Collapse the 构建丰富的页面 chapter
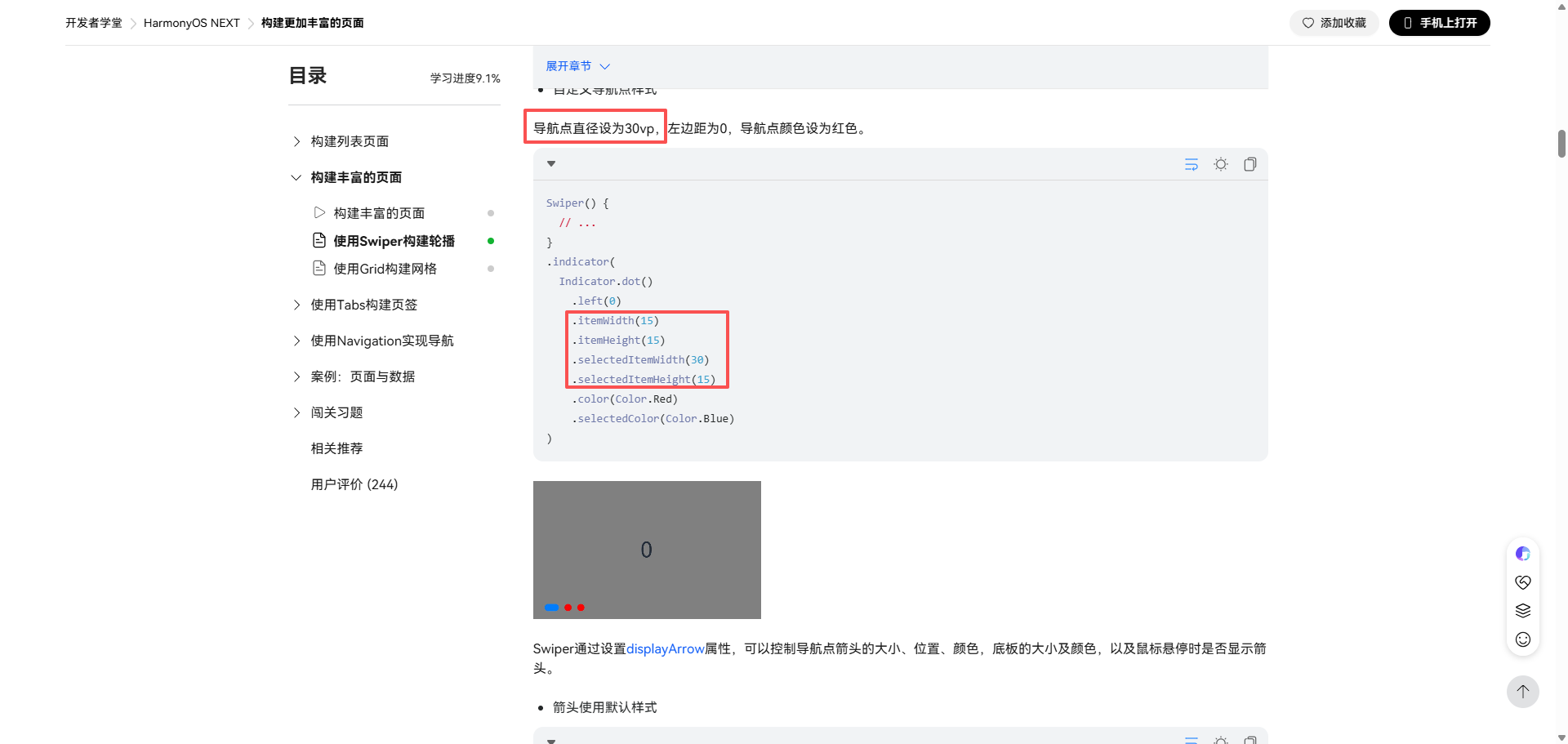The height and width of the screenshot is (744, 1568). point(356,177)
